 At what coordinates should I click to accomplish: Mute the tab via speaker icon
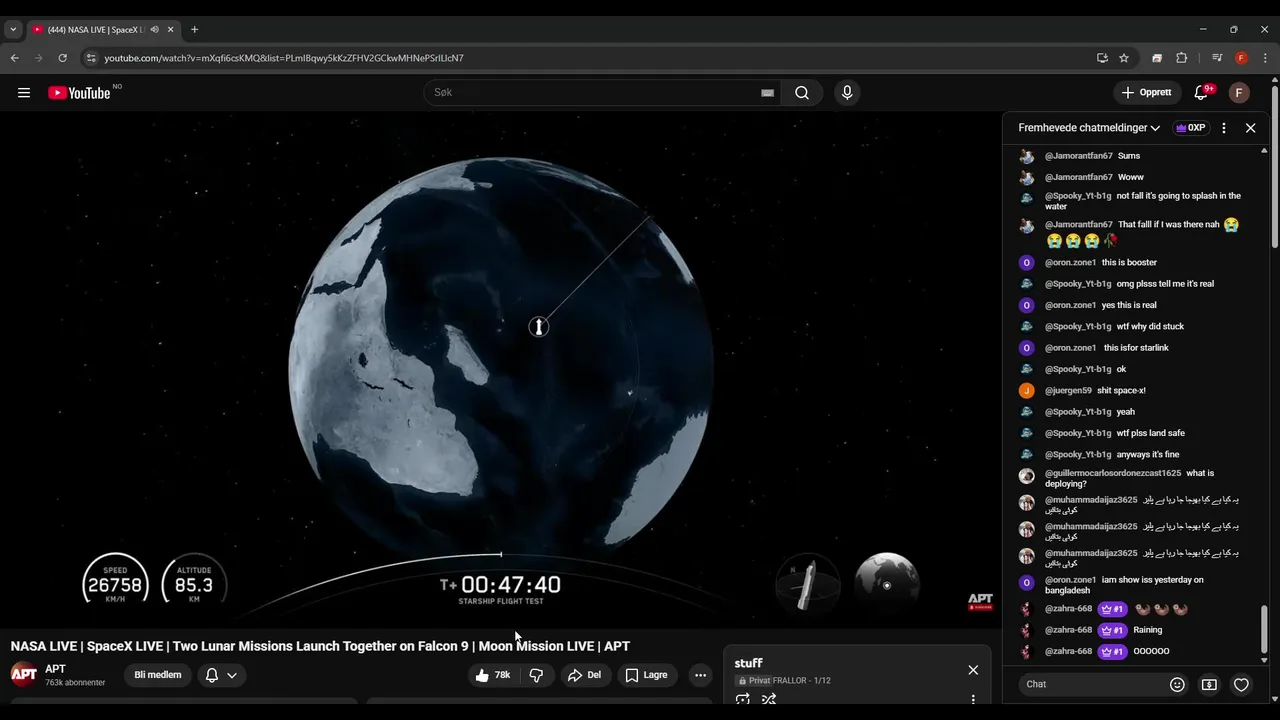point(154,30)
